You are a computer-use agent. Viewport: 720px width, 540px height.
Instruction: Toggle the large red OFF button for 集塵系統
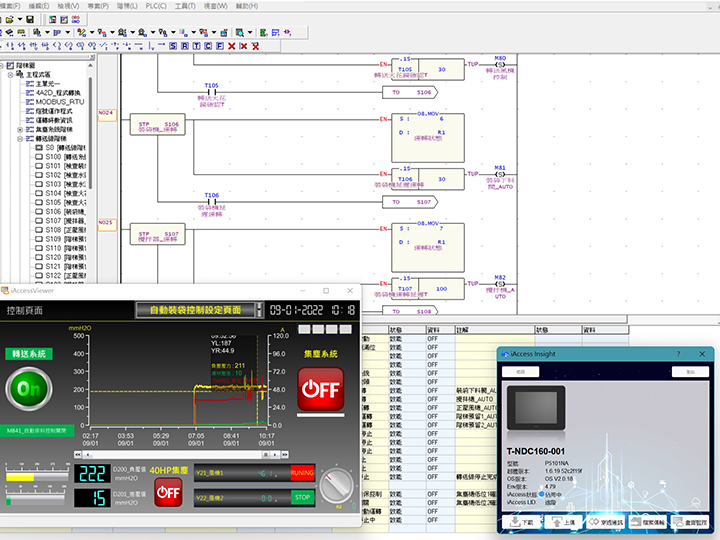pos(321,388)
